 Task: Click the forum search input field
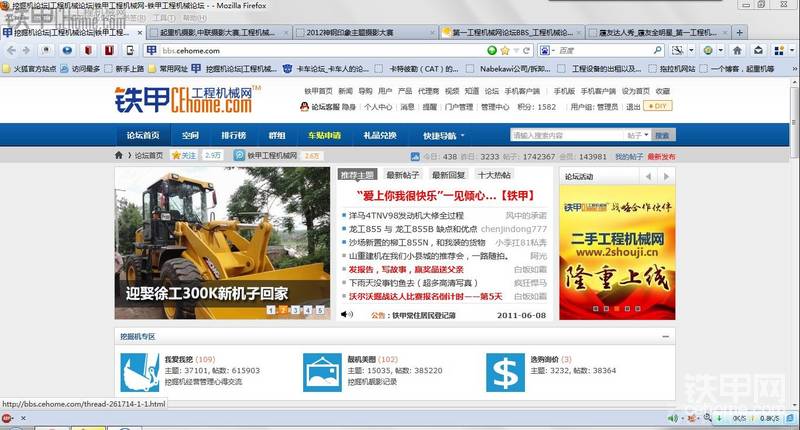click(x=567, y=135)
